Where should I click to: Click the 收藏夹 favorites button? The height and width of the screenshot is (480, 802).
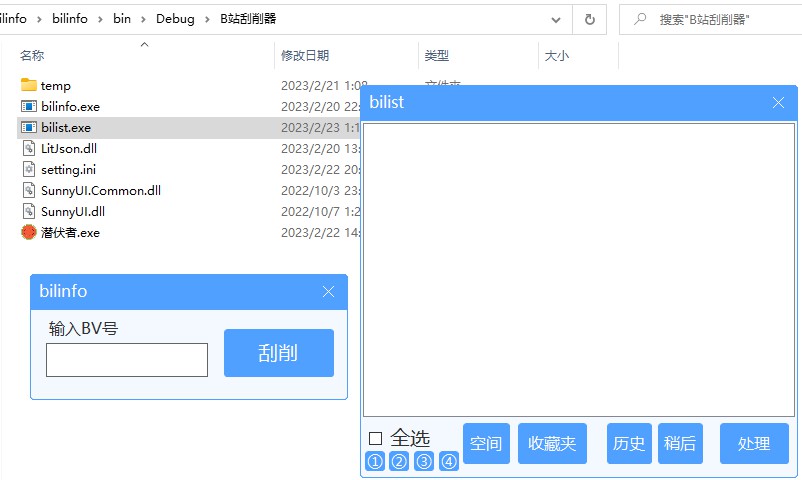(x=552, y=444)
